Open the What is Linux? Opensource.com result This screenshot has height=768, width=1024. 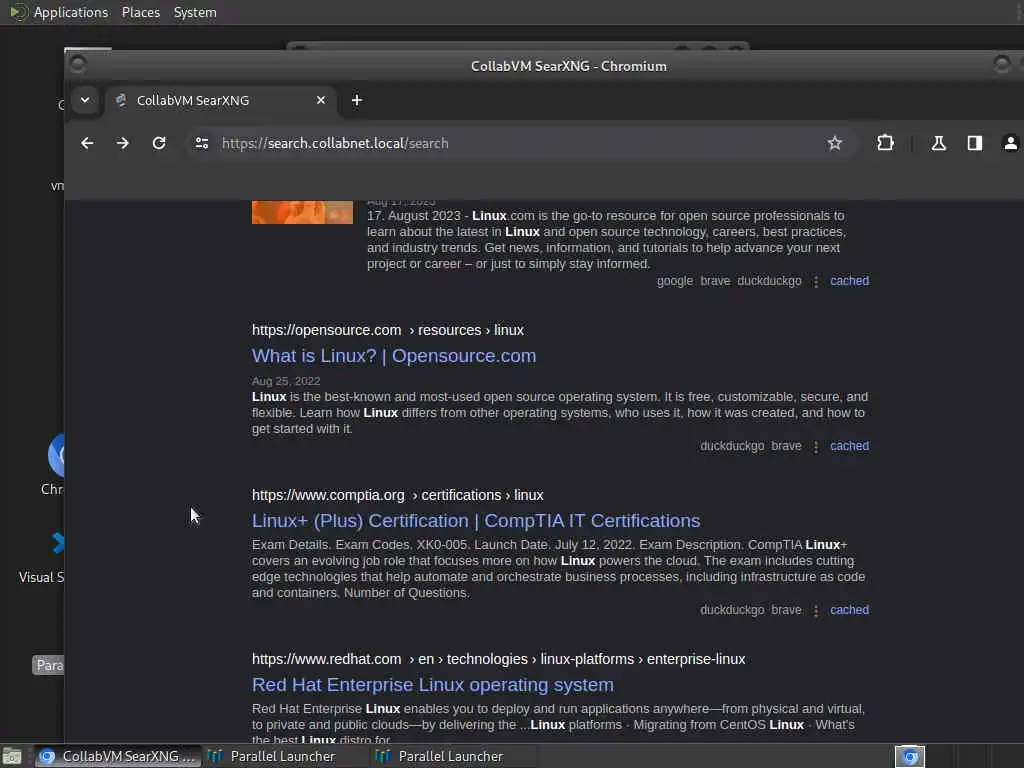[394, 356]
